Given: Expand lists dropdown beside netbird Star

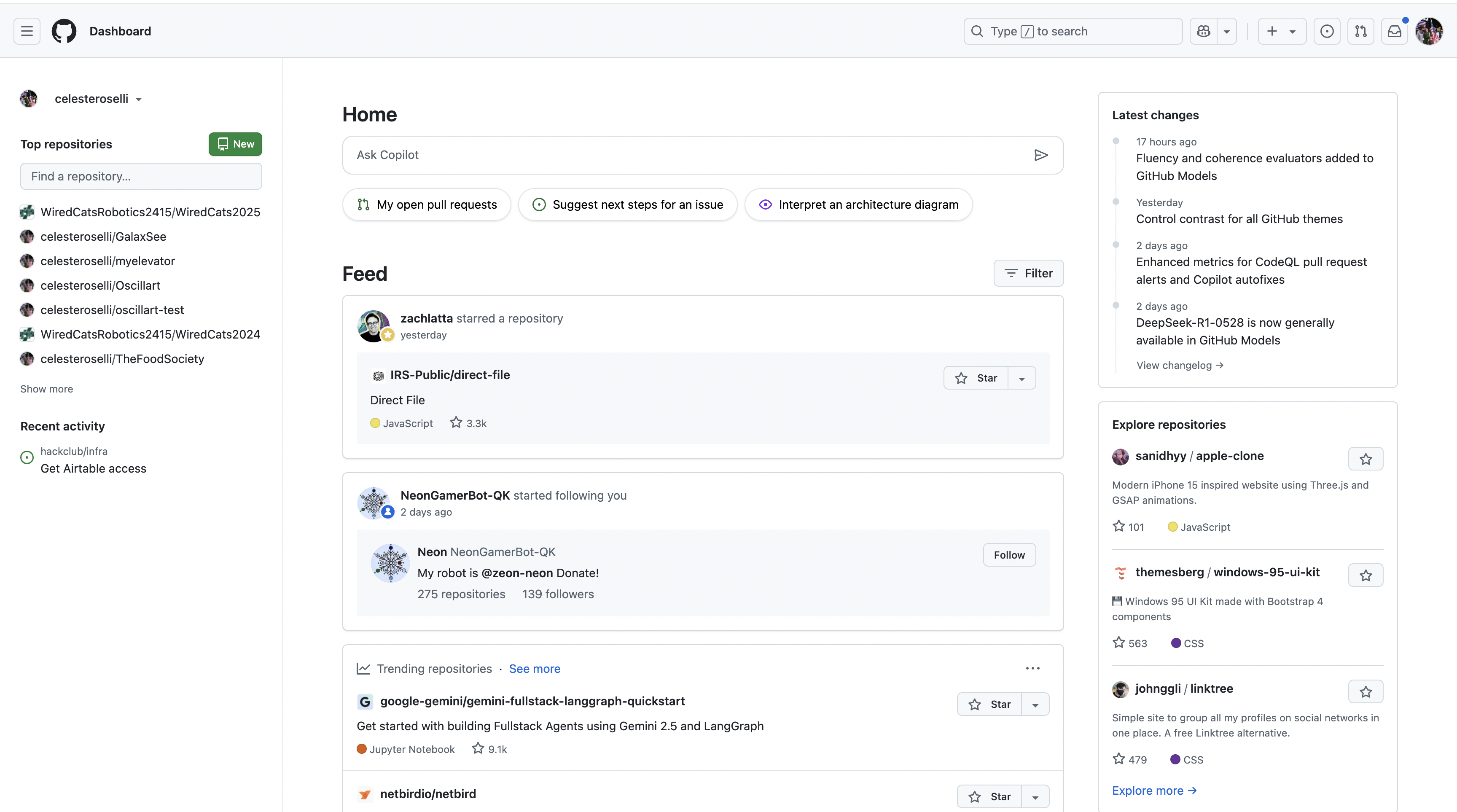Looking at the screenshot, I should (x=1035, y=797).
